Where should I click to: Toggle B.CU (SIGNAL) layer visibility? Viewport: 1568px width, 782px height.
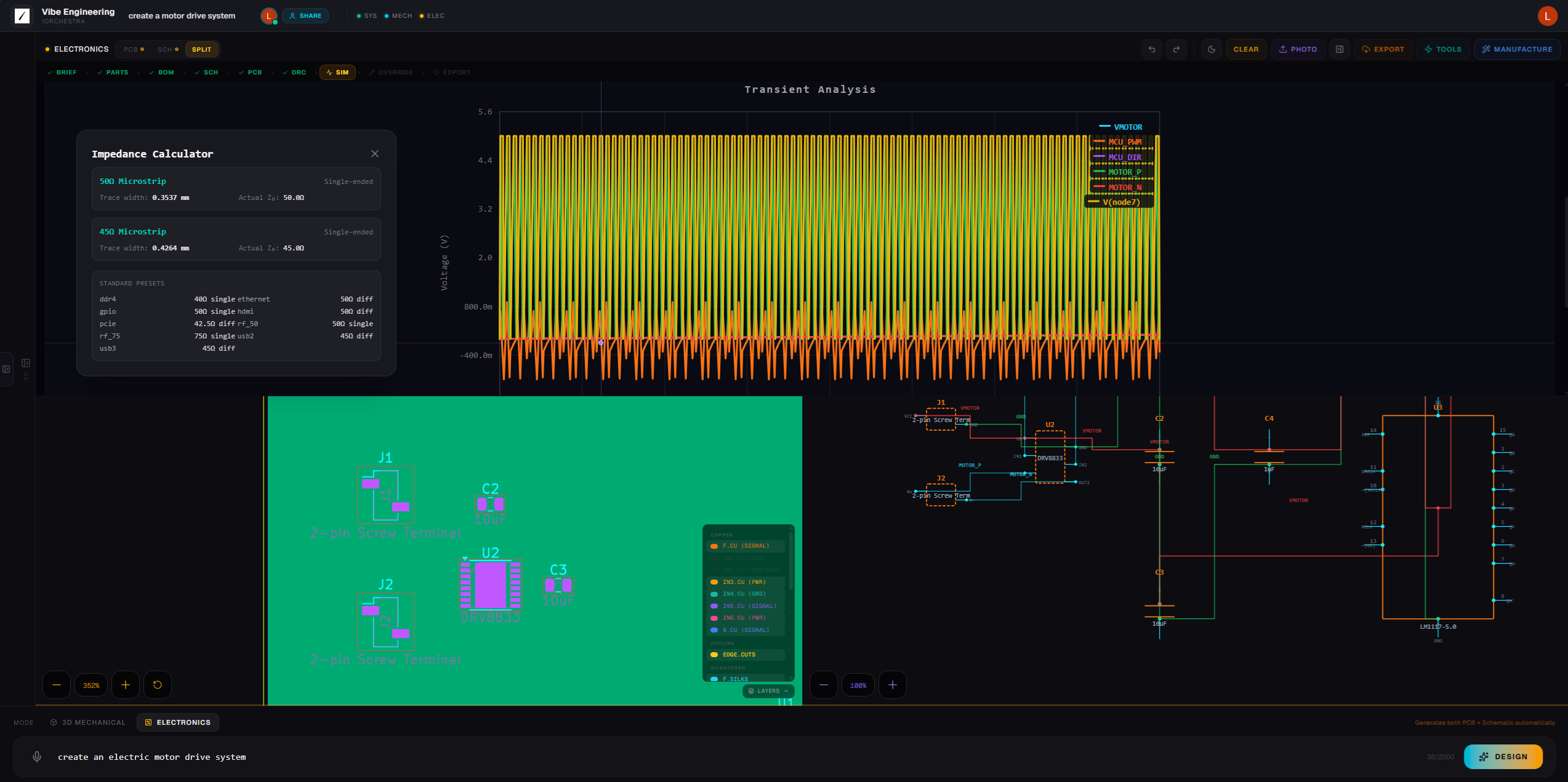pyautogui.click(x=746, y=630)
